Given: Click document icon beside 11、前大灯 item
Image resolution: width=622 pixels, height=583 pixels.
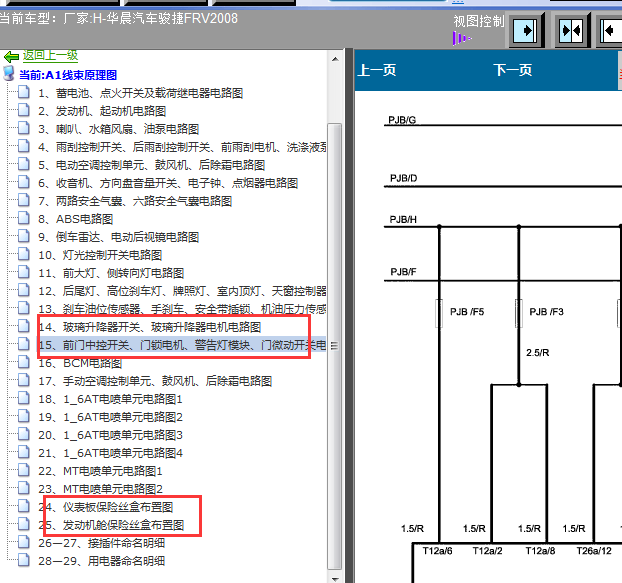Looking at the screenshot, I should pos(23,271).
